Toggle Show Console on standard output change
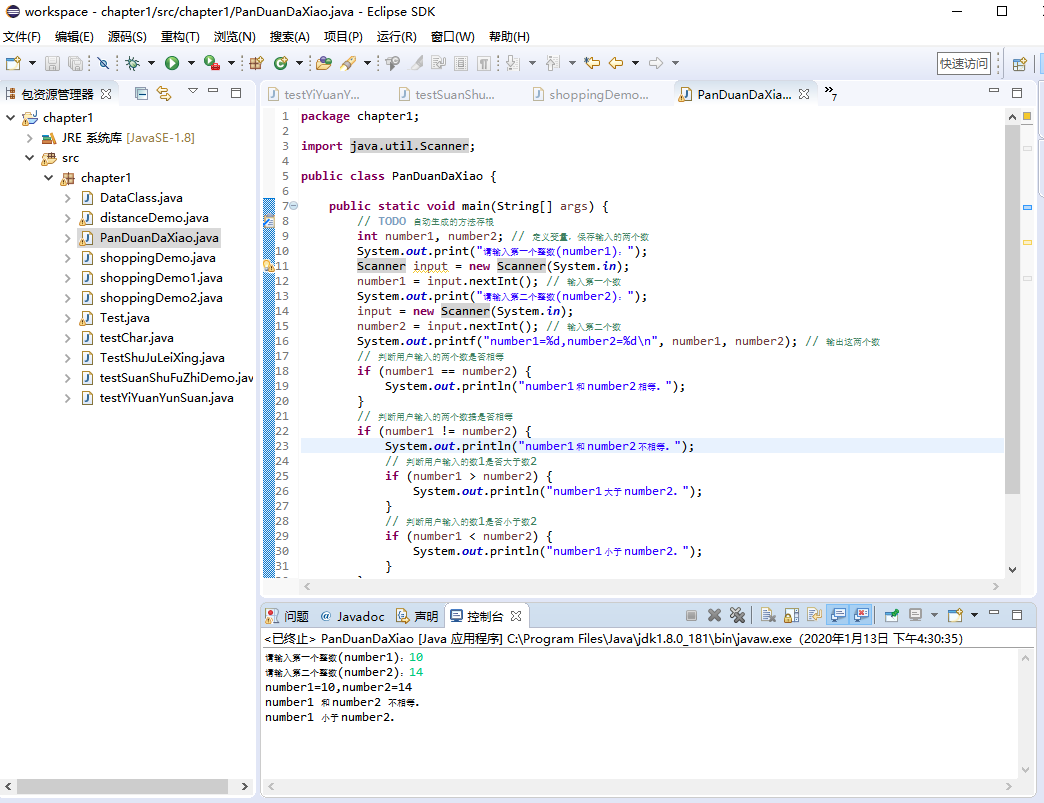 point(838,615)
